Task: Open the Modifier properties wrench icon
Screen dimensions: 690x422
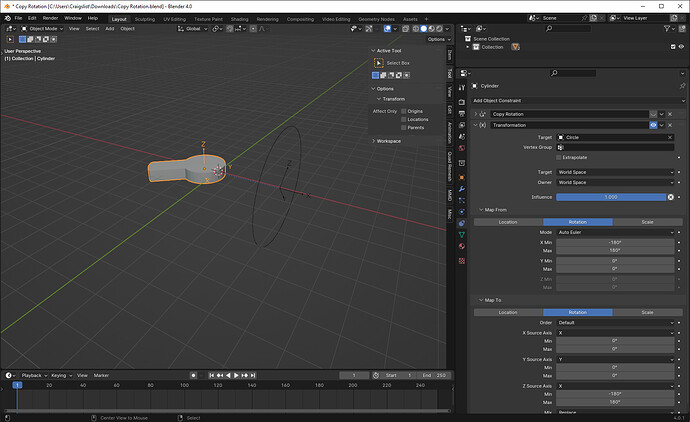Action: click(x=462, y=189)
